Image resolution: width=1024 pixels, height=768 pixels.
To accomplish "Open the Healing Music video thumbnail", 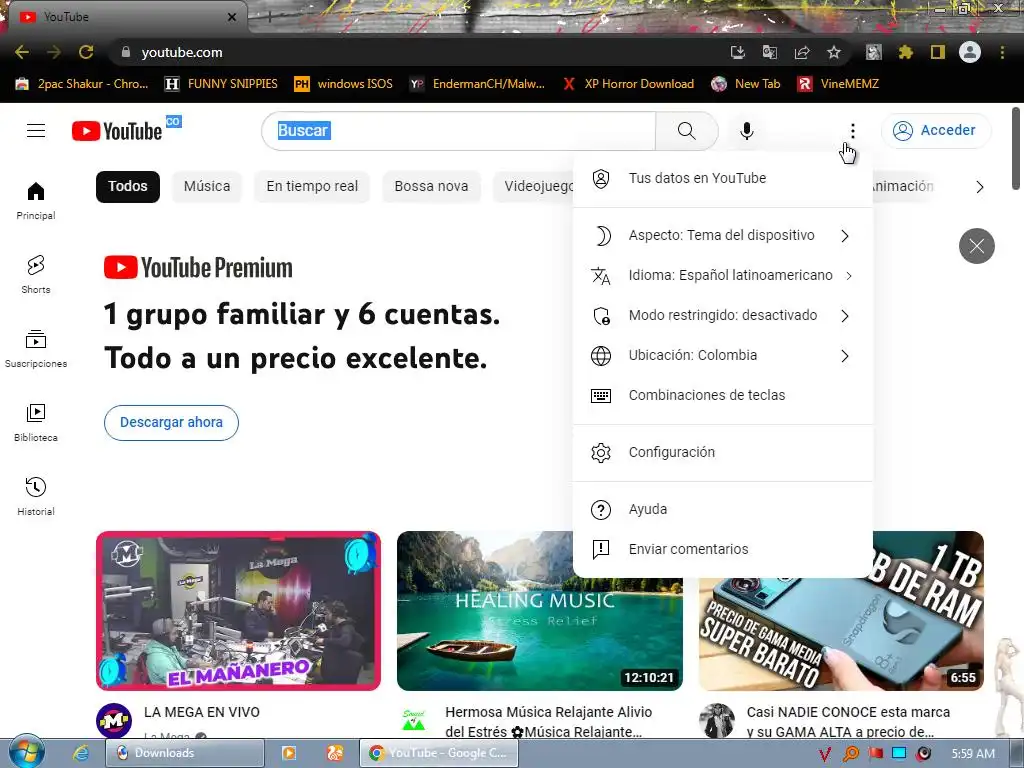I will (x=539, y=611).
